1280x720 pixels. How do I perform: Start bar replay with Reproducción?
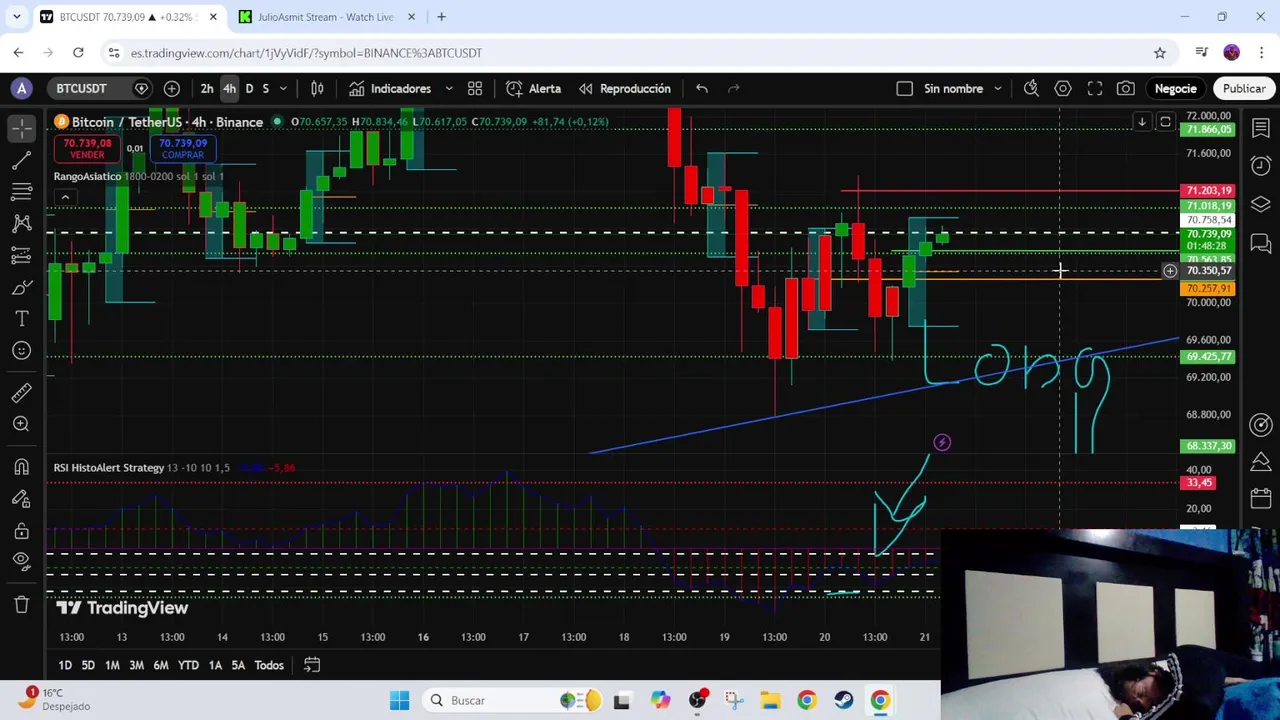tap(625, 88)
